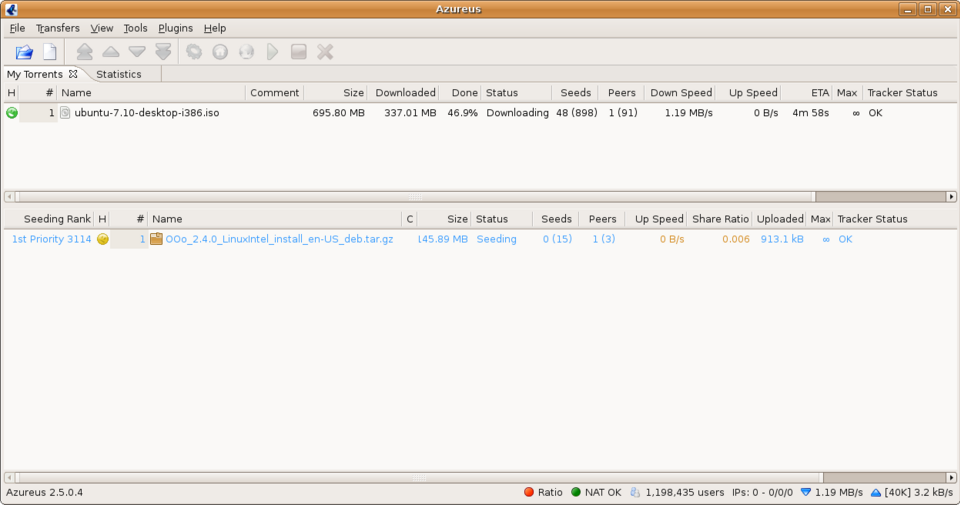Sort downloads by Done column

[x=460, y=93]
